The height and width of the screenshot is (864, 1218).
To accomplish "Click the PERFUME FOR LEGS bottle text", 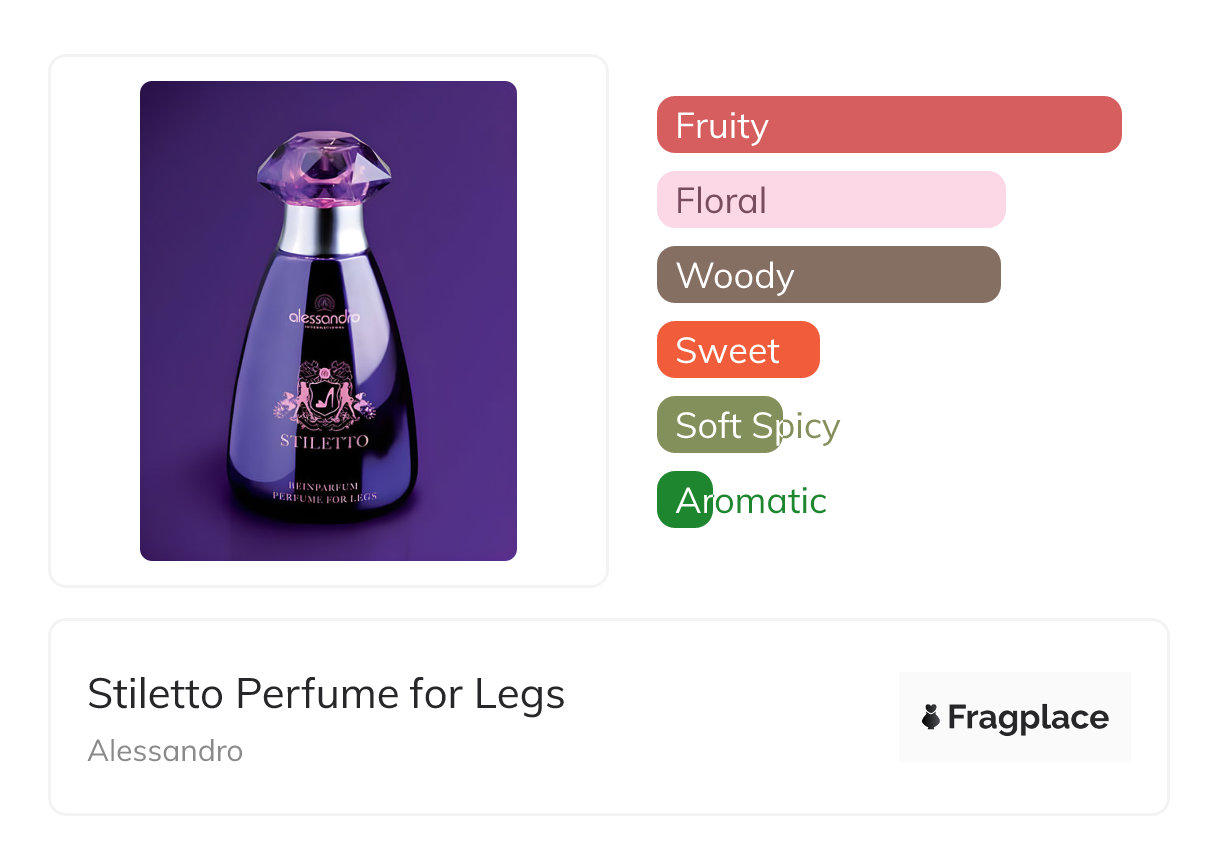I will 323,497.
